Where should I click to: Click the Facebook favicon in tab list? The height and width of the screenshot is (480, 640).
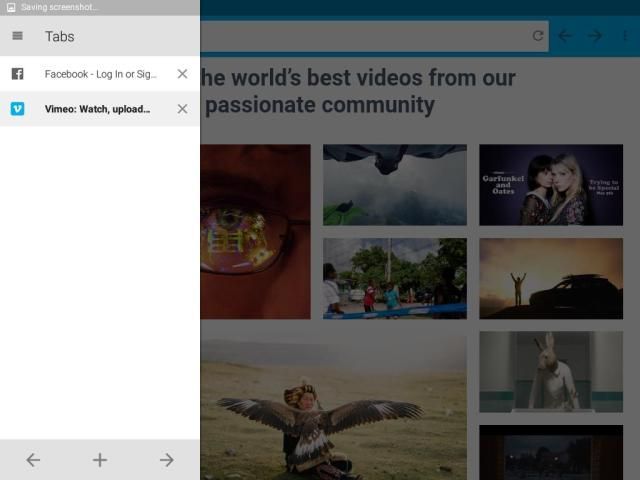(x=17, y=74)
